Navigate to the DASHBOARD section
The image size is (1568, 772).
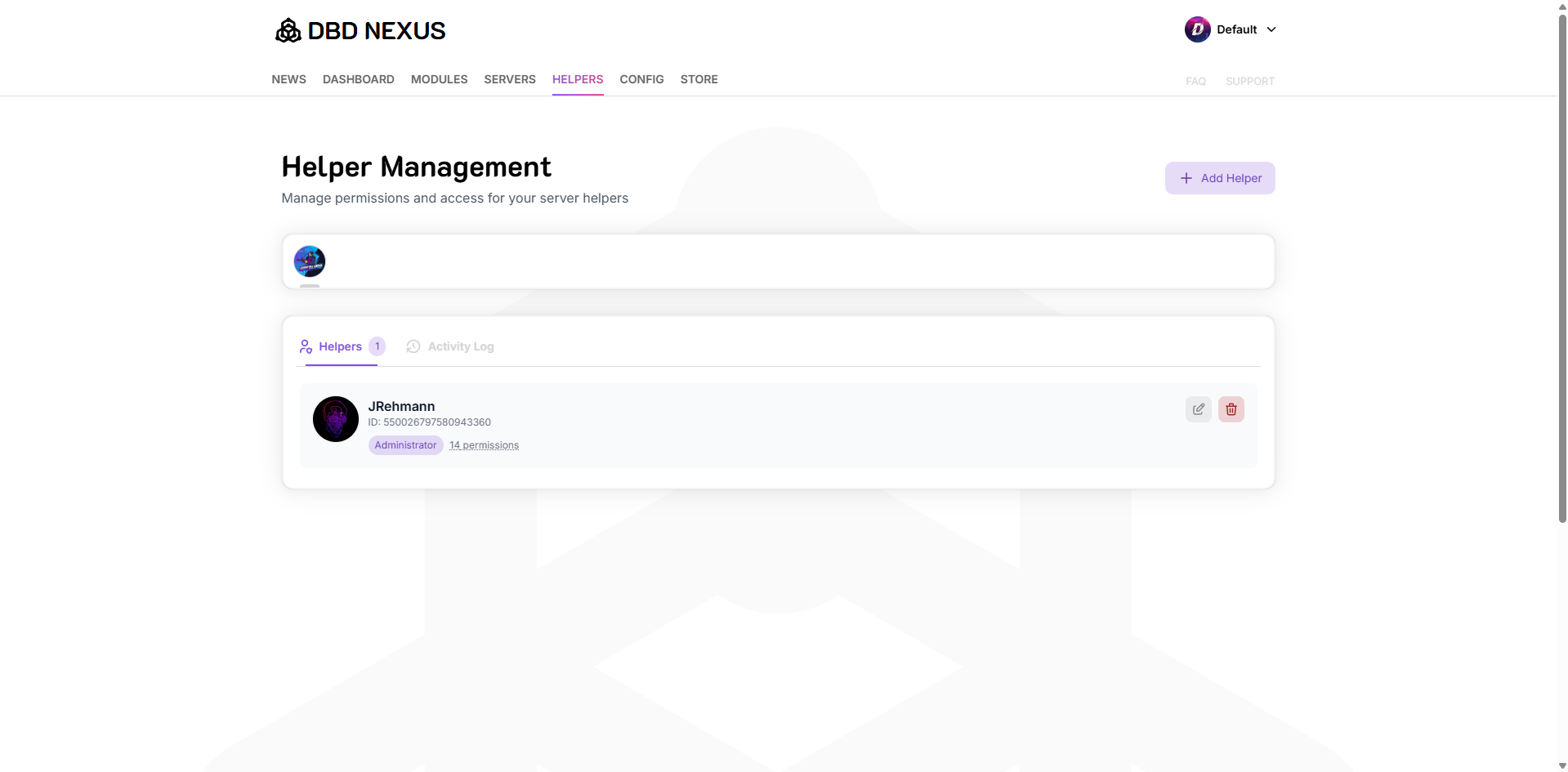(x=358, y=79)
